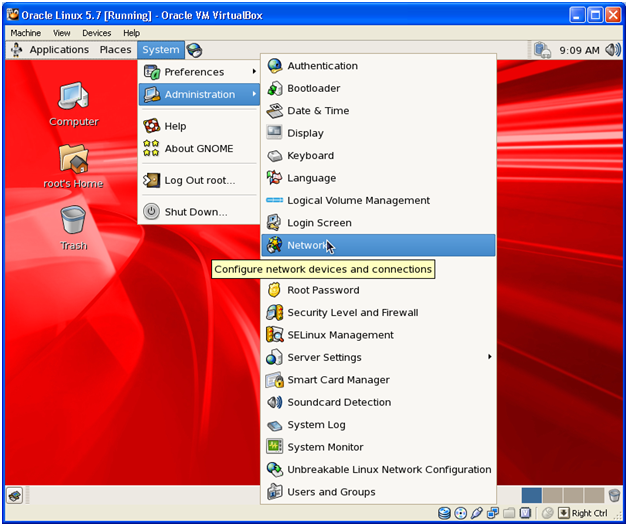Viewport: 628px width, 526px height.
Task: Open the VirtualBox Devices menu
Action: [x=97, y=33]
